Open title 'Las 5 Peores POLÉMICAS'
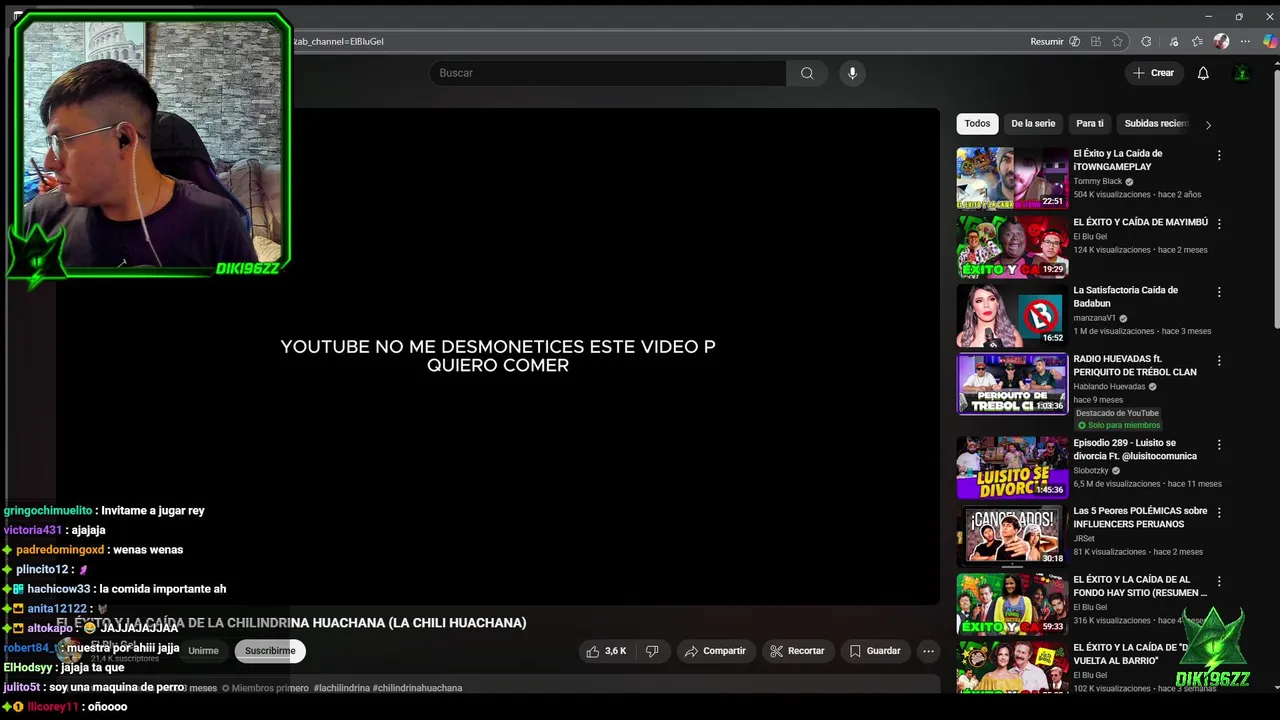 [1140, 517]
